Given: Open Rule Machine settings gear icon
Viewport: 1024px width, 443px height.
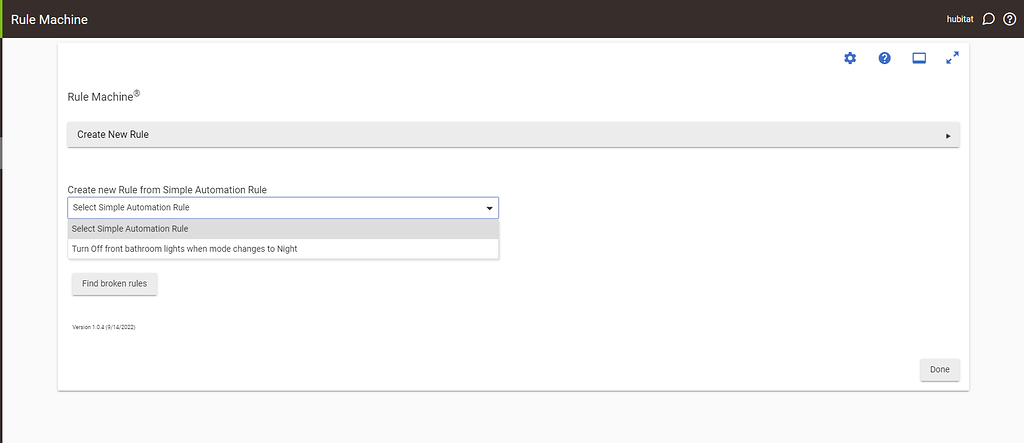Looking at the screenshot, I should point(850,58).
